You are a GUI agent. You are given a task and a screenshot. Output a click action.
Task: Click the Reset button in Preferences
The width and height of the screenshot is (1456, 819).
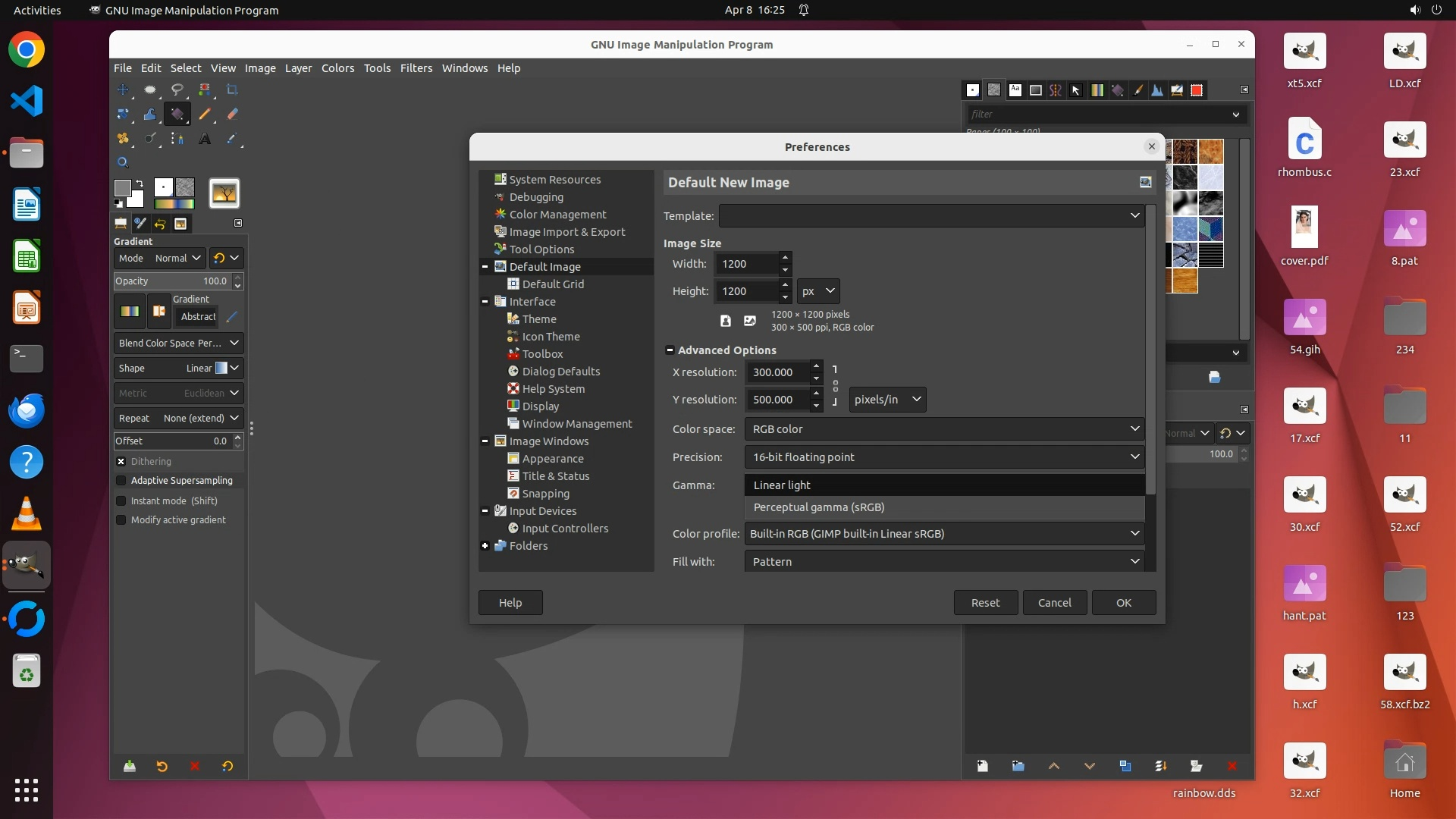point(985,603)
